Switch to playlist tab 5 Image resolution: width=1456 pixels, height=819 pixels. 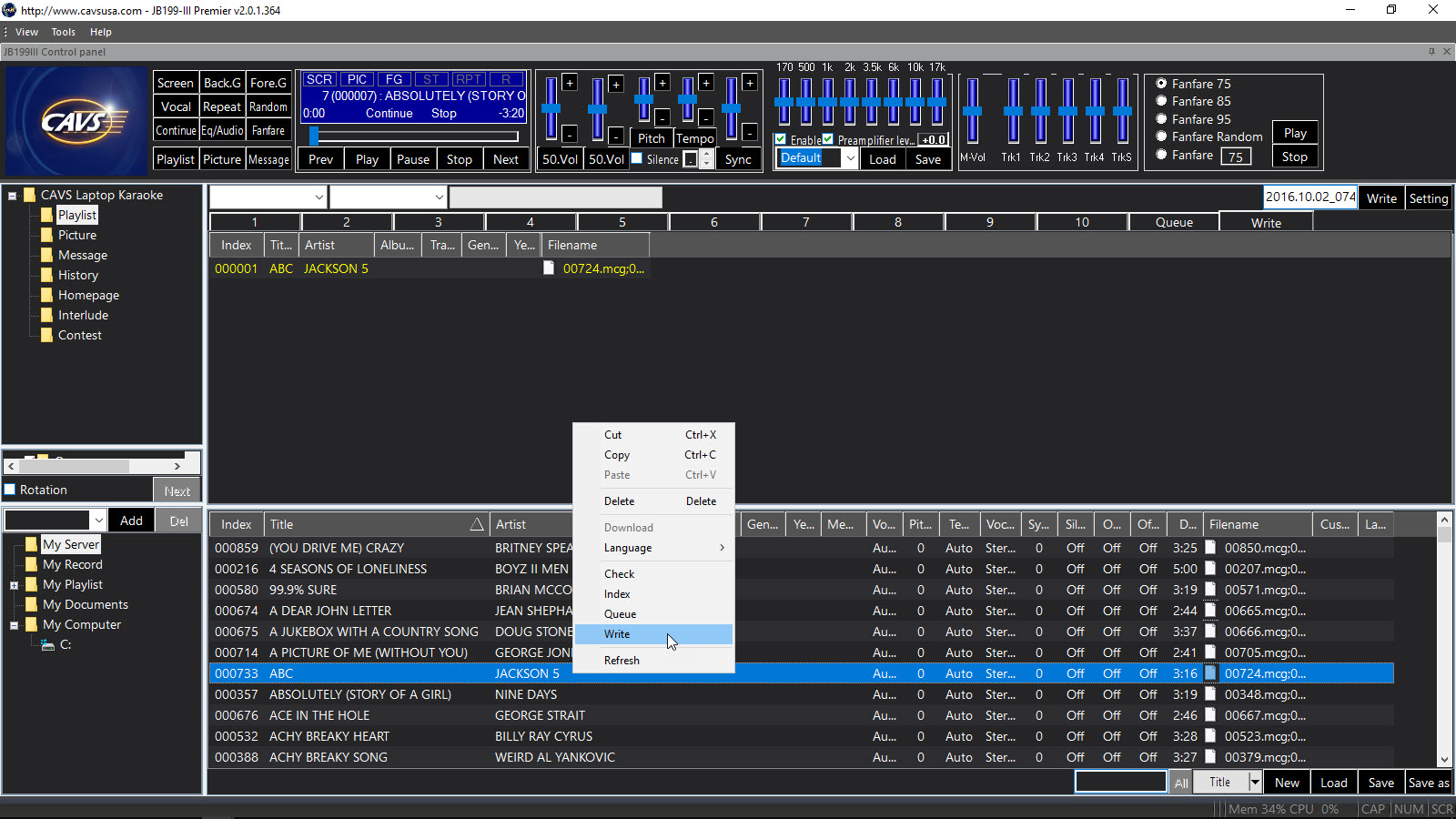point(622,222)
